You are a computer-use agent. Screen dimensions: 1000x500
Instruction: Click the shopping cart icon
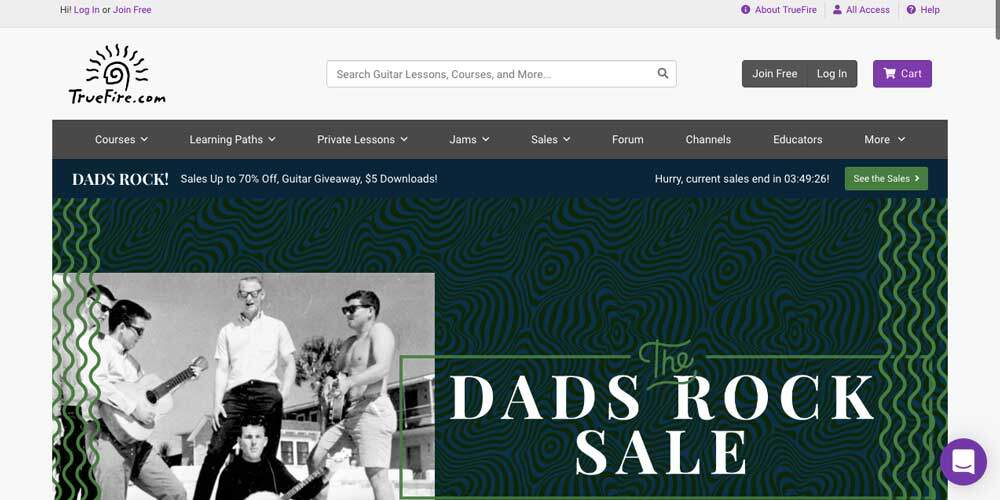[x=889, y=73]
